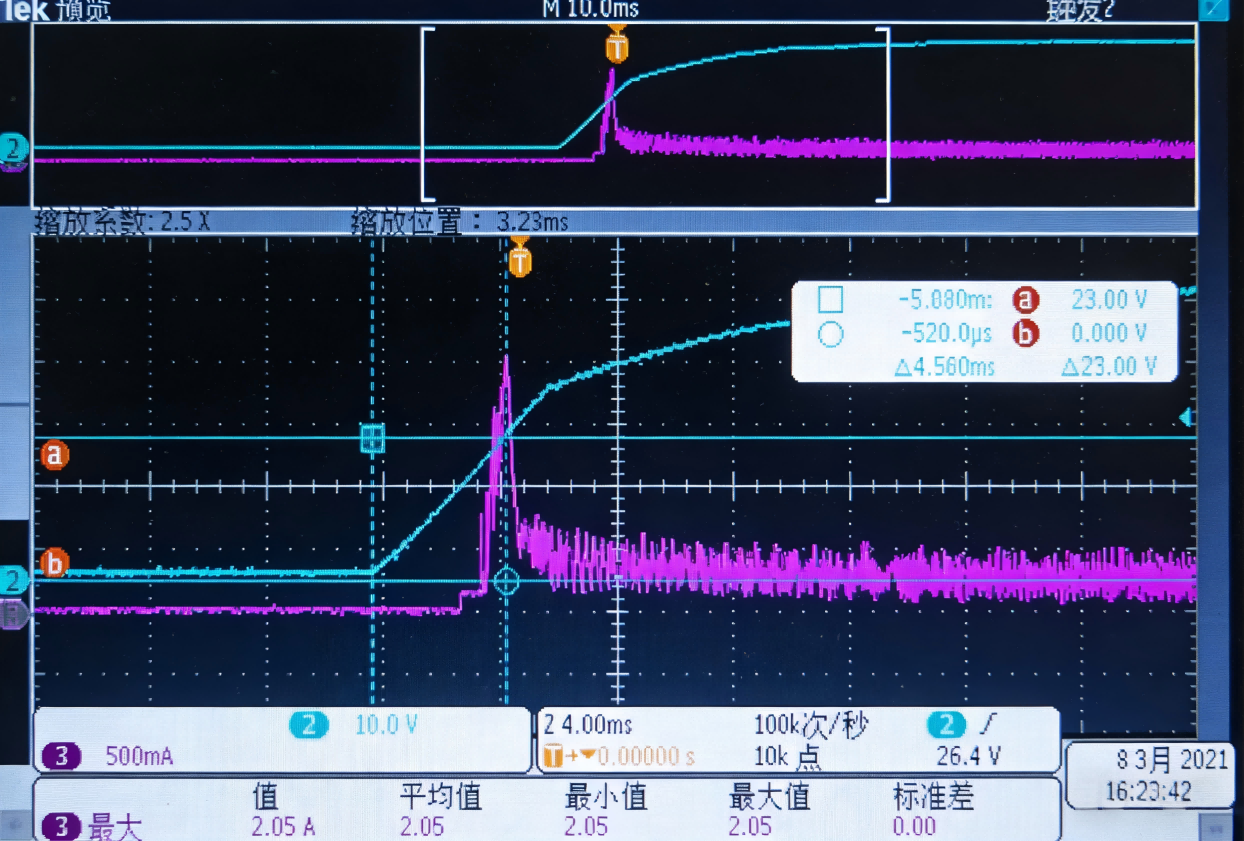The image size is (1244, 841).
Task: Toggle channel 2 badge in readout bar
Action: pos(307,727)
